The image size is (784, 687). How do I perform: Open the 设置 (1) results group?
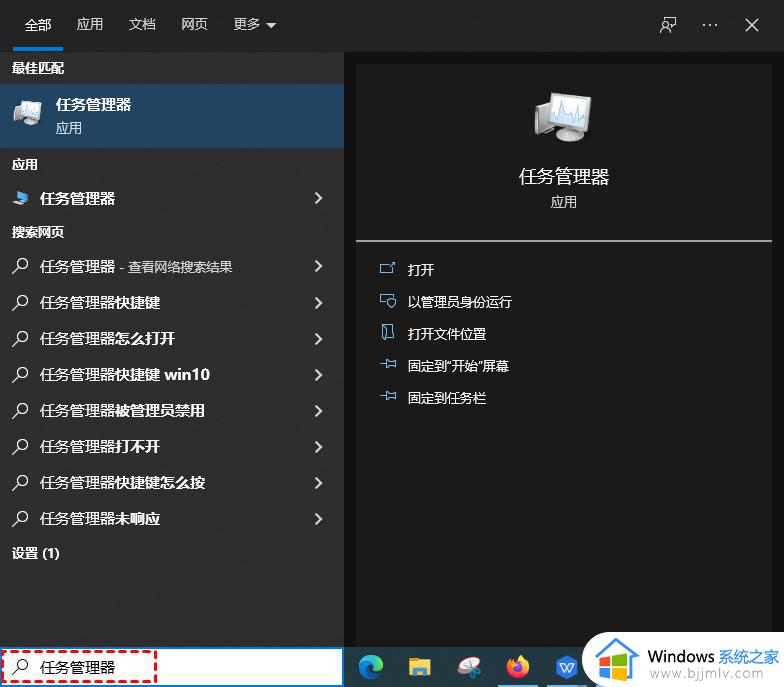36,554
